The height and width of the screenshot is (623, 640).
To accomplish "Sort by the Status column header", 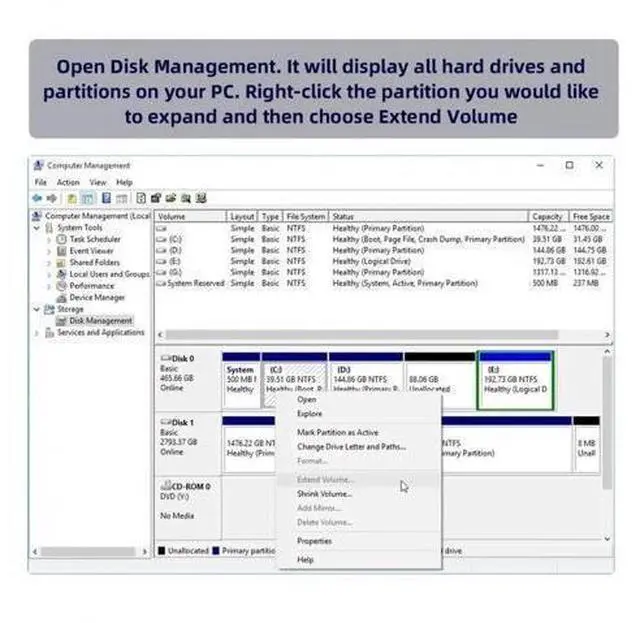I will coord(429,216).
